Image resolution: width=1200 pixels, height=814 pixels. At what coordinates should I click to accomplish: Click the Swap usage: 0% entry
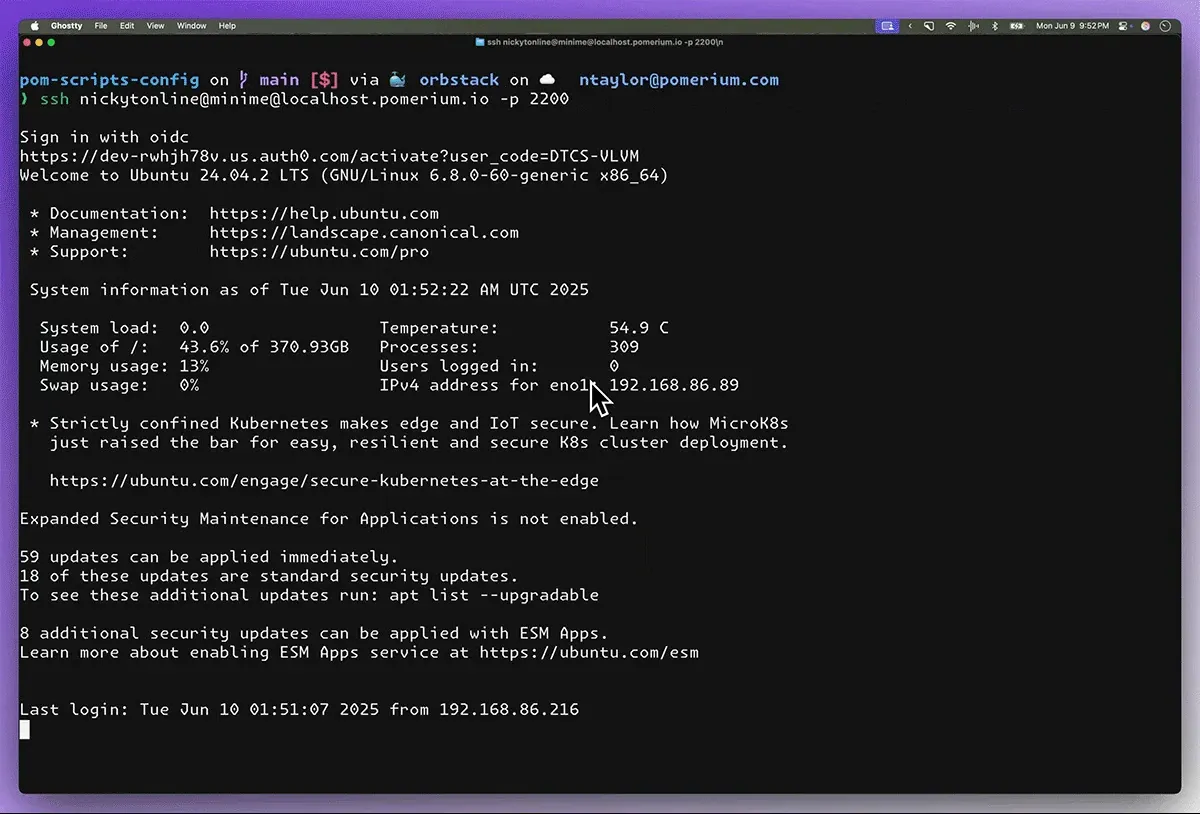[x=119, y=385]
